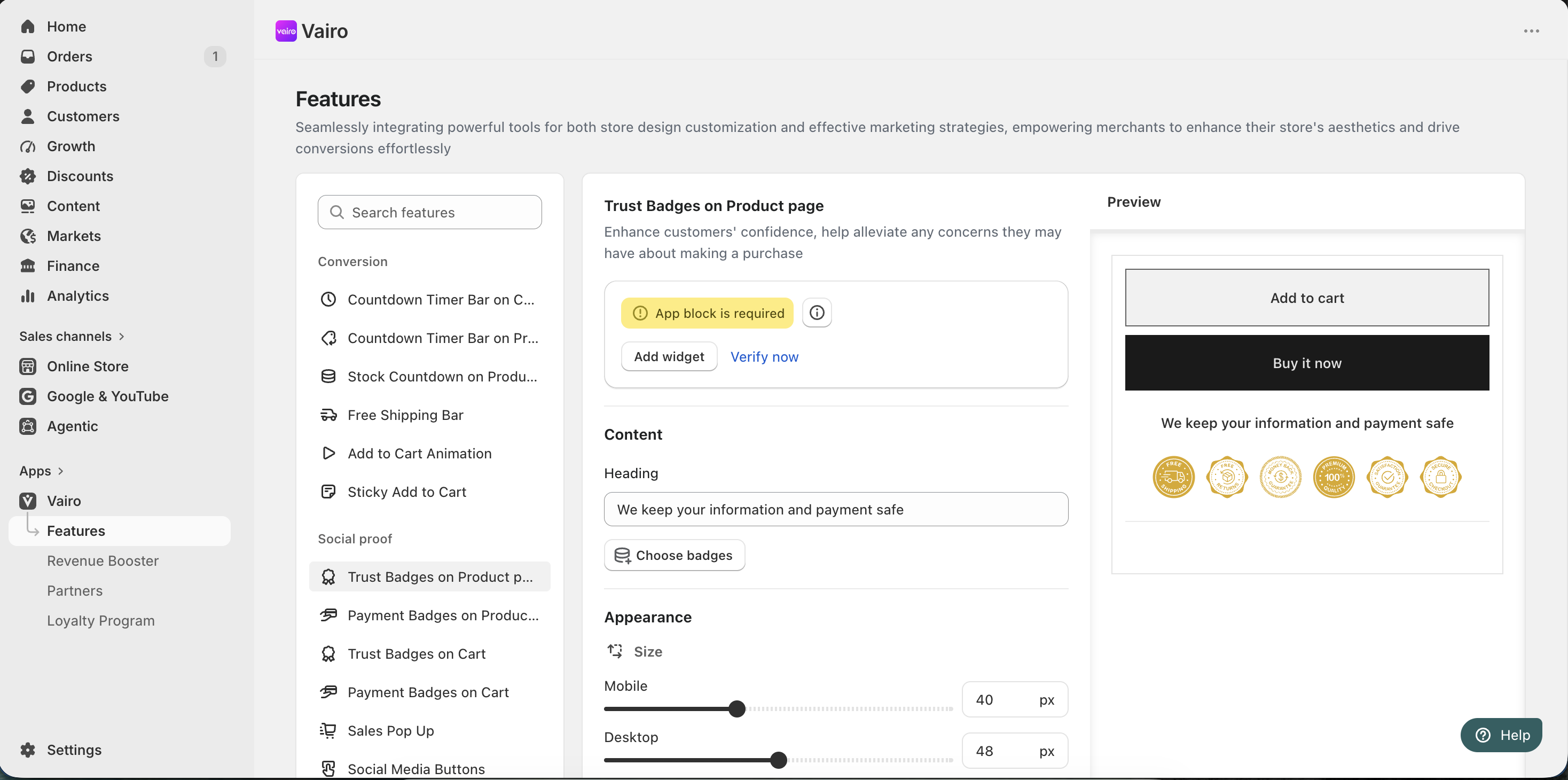Open Countdown Timer Bar on Cart feature
Image resolution: width=1568 pixels, height=780 pixels.
click(430, 300)
